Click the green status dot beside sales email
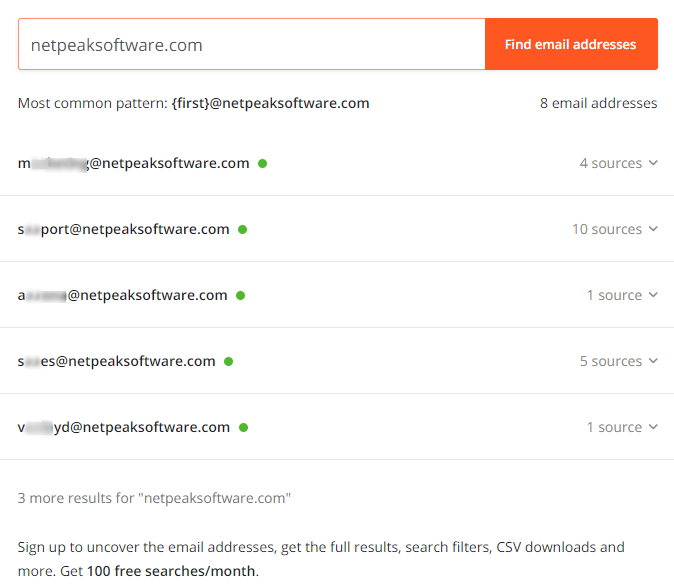Viewport: 674px width, 587px height. click(x=229, y=361)
